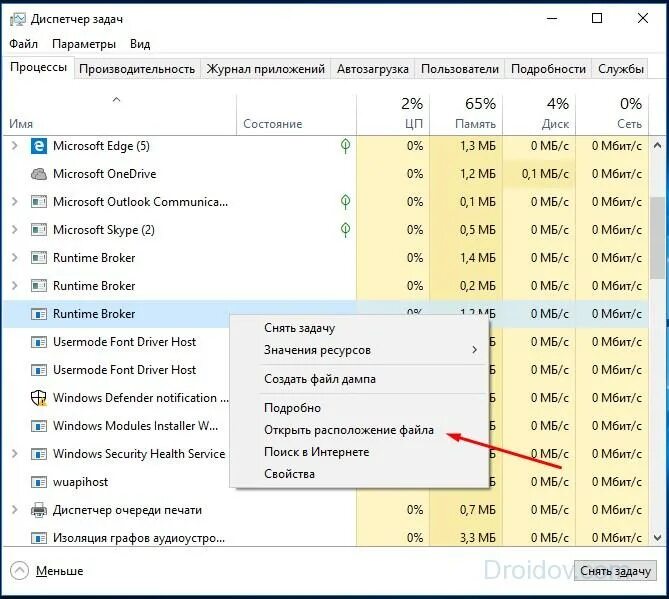Screen dimensions: 669x599
Task: Switch to the 'Подробности' tab
Action: pyautogui.click(x=548, y=69)
